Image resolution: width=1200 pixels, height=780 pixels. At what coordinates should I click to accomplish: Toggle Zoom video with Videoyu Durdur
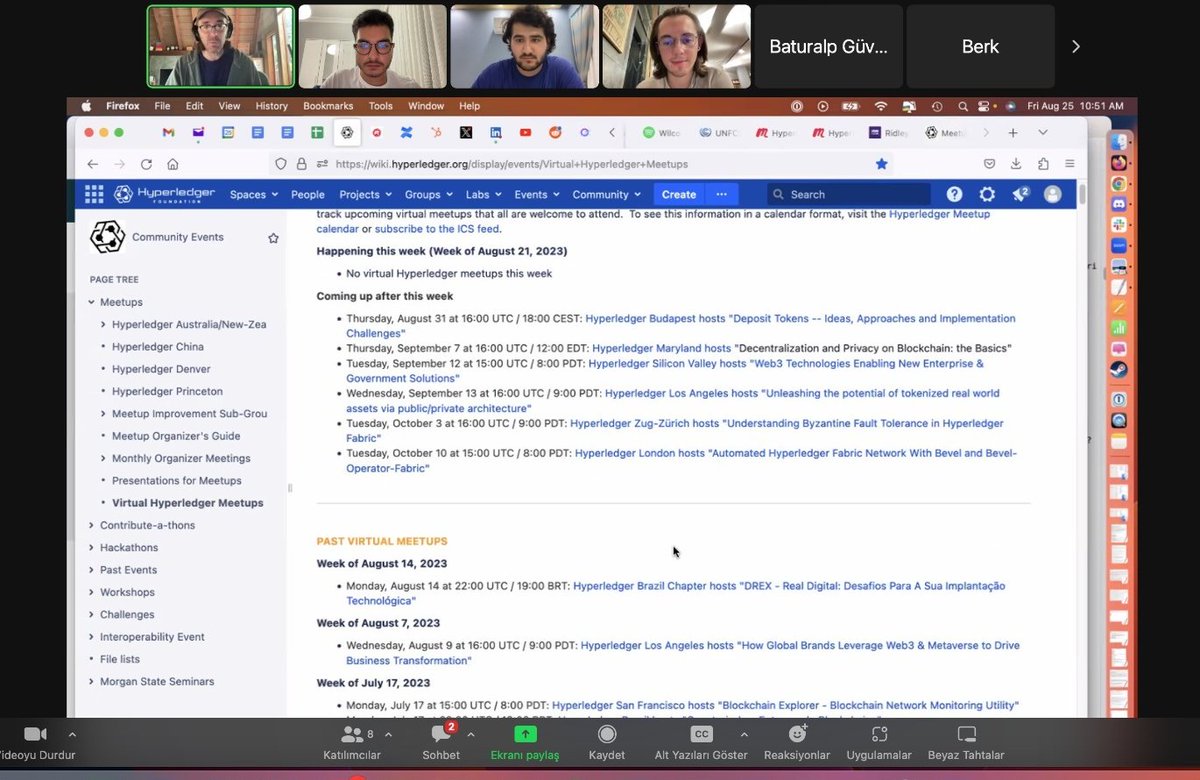(36, 741)
